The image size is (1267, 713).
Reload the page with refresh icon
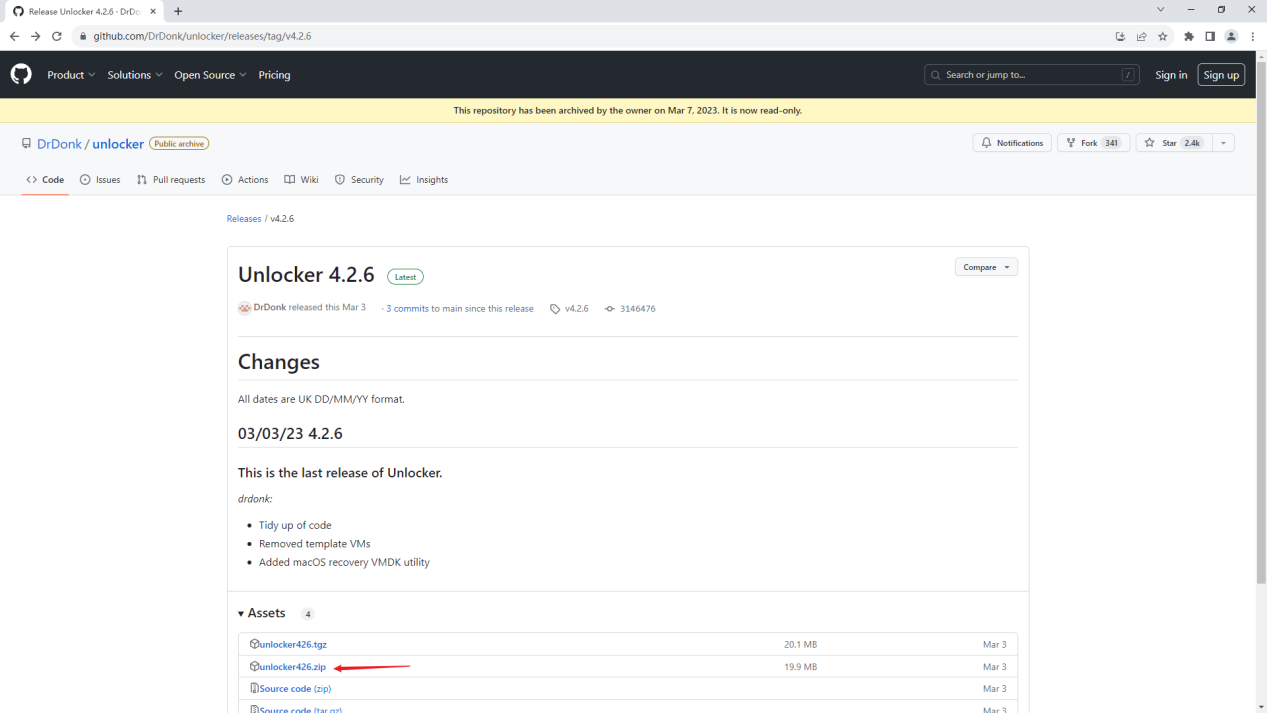point(56,36)
